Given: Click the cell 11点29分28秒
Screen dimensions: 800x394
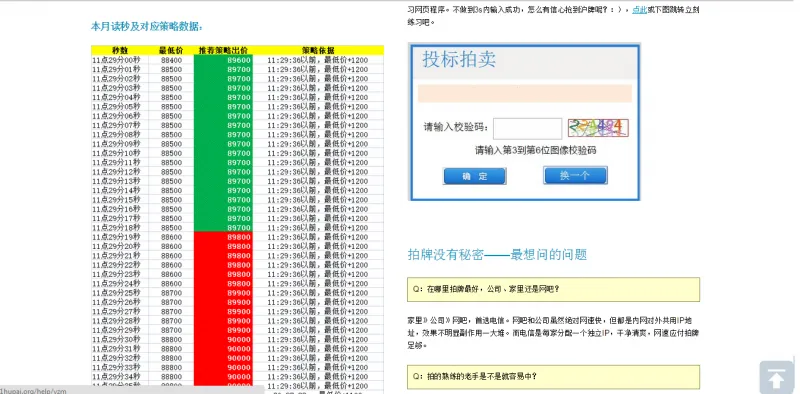Looking at the screenshot, I should coord(120,321).
